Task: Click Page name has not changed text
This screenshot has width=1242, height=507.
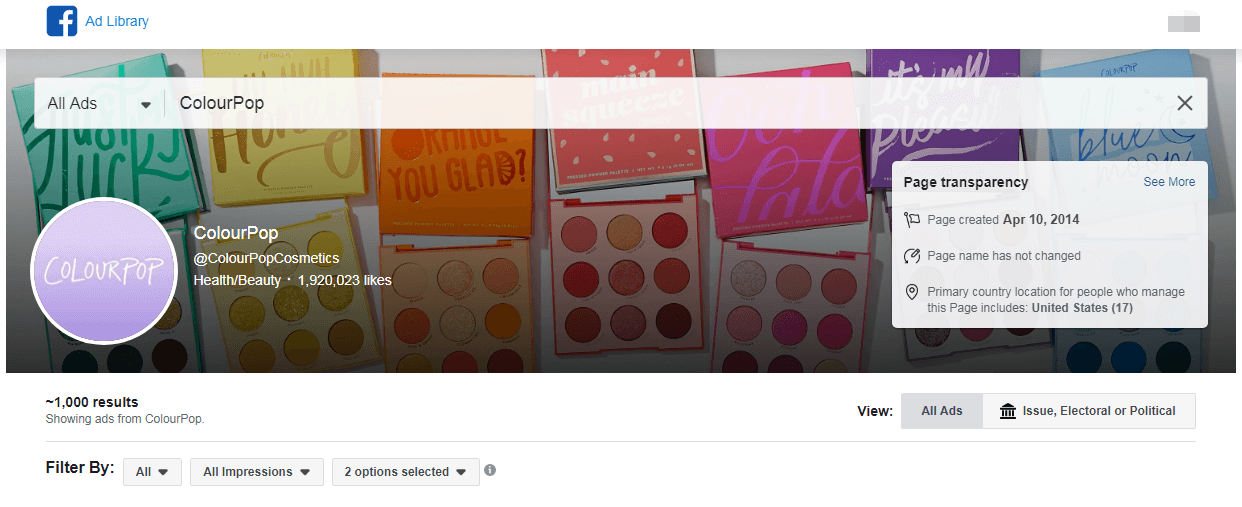Action: point(1004,256)
